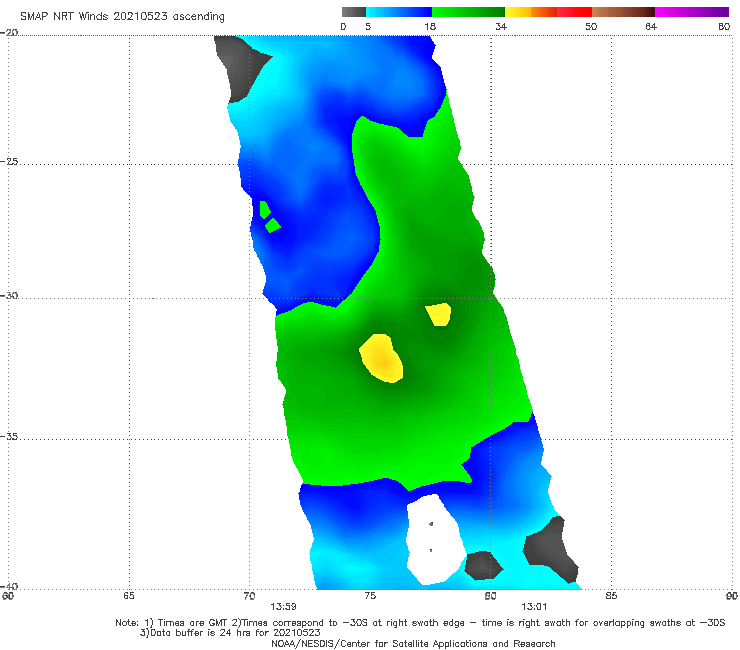Click the color scale label '50'
Screen dimensions: 740x650
(x=591, y=26)
